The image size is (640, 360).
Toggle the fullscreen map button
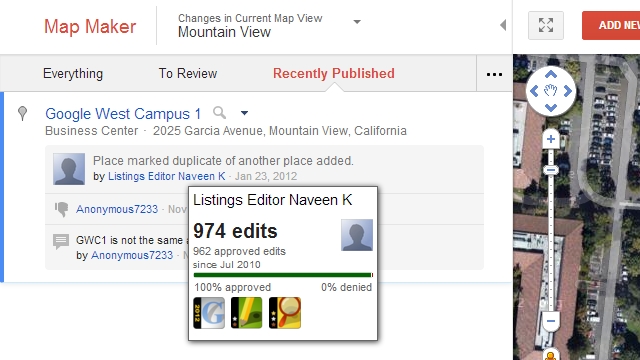tap(546, 25)
